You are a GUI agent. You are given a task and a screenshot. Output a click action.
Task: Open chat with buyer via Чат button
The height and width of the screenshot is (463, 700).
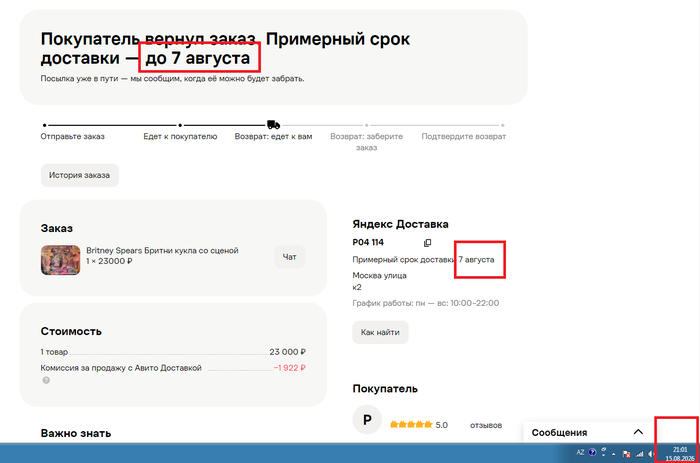tap(290, 257)
